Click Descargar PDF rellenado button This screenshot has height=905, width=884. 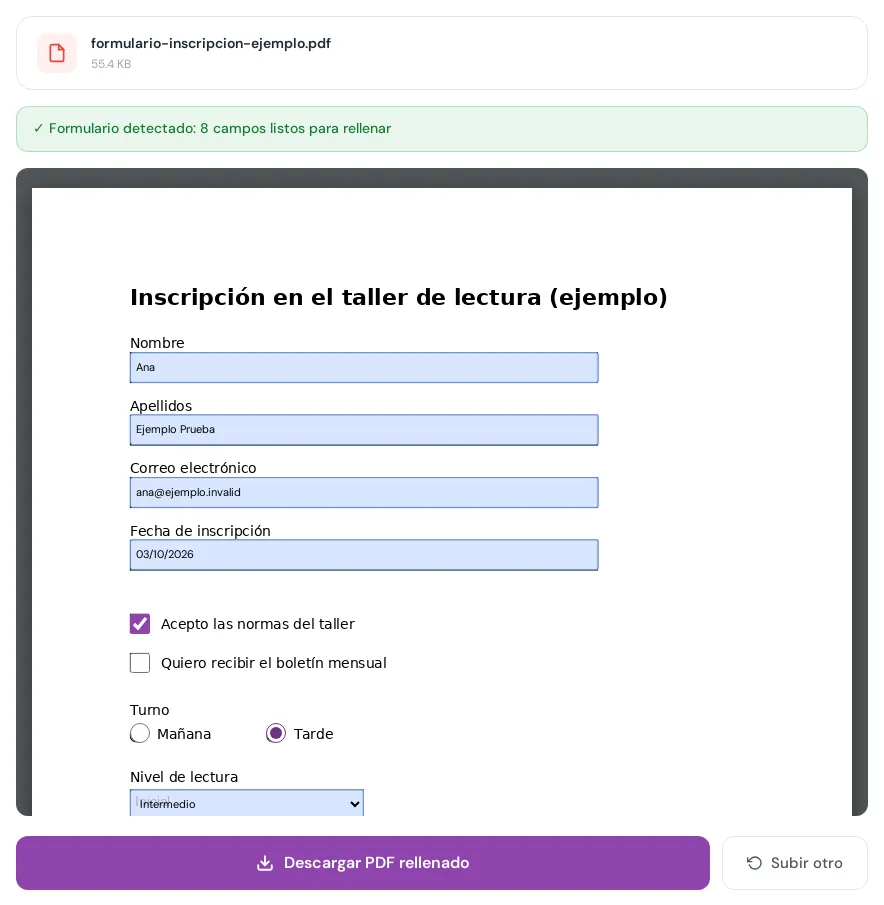pos(363,863)
